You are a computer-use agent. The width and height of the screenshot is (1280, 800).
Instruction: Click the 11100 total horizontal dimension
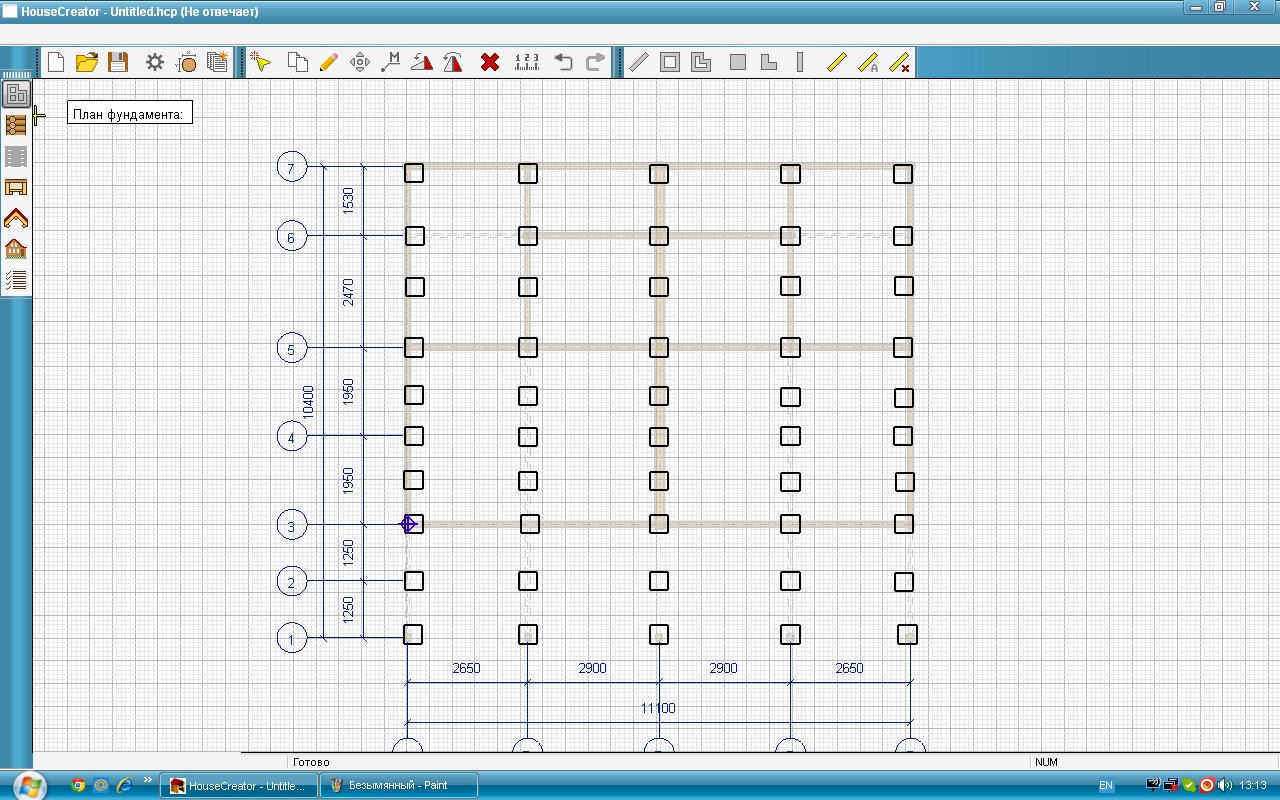(658, 708)
